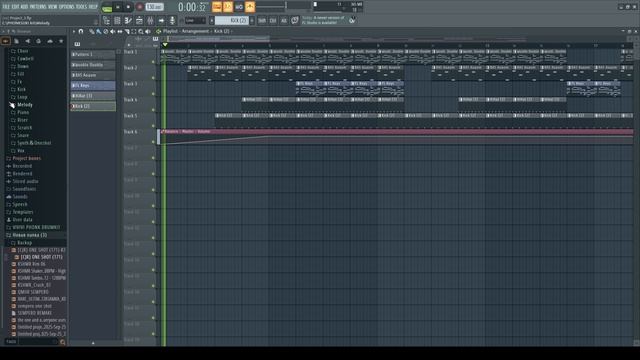Open browser cloud tab icon
The image size is (640, 360).
pos(50,41)
